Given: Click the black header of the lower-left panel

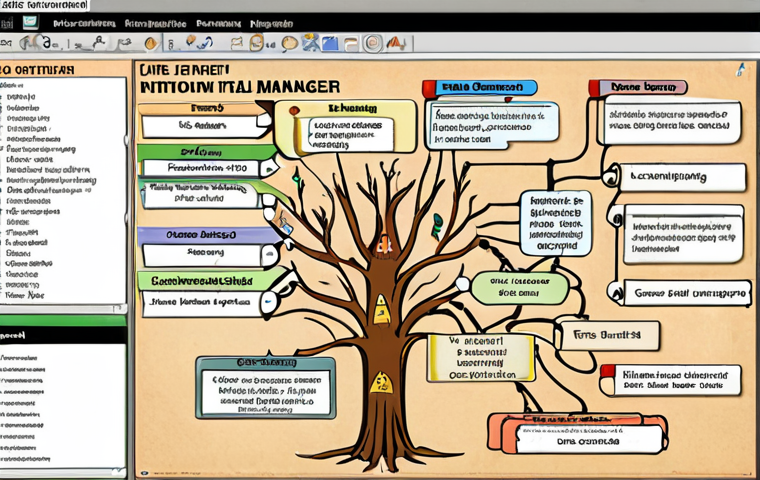Looking at the screenshot, I should pos(63,335).
